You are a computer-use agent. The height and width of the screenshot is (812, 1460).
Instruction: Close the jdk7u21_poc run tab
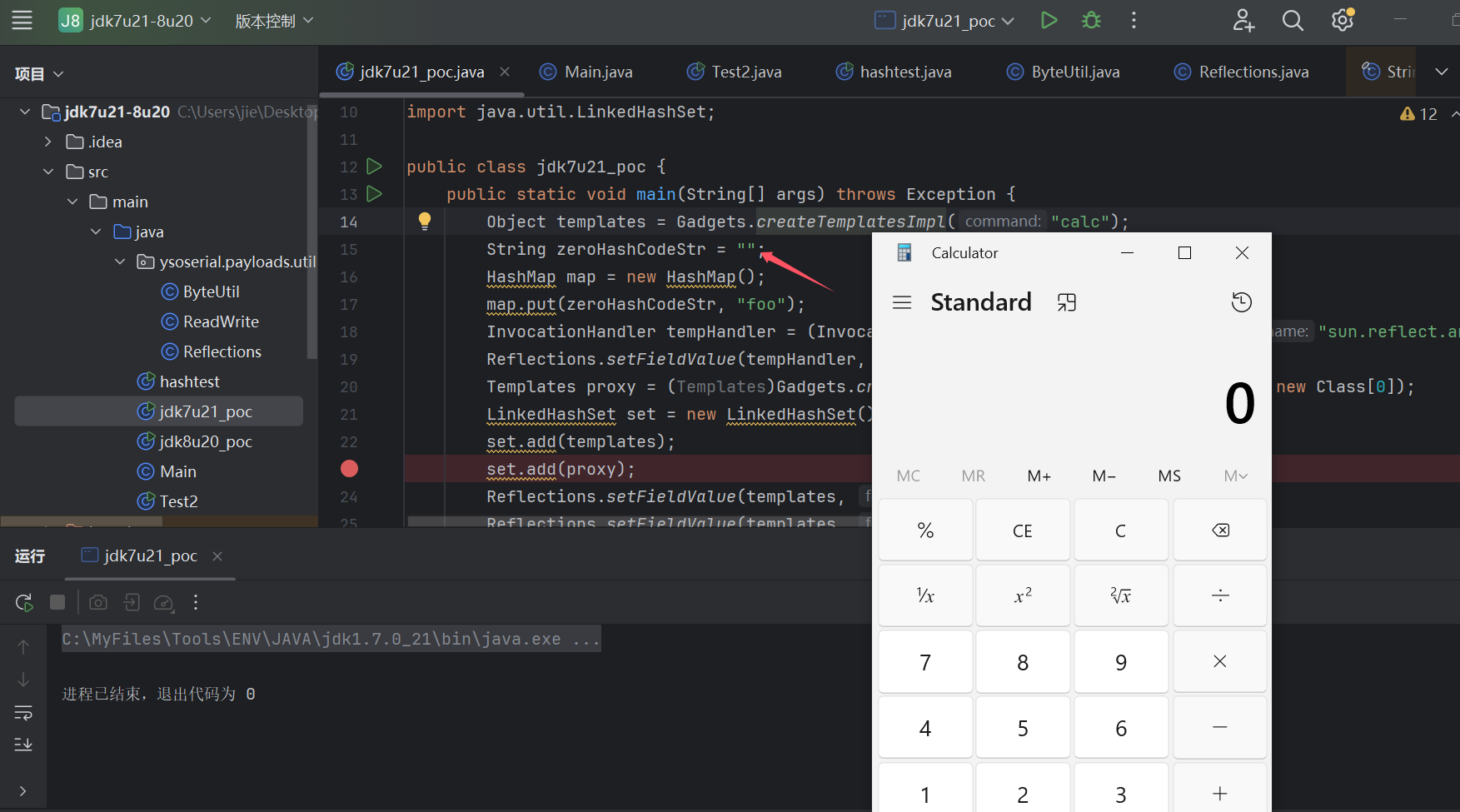pyautogui.click(x=217, y=555)
